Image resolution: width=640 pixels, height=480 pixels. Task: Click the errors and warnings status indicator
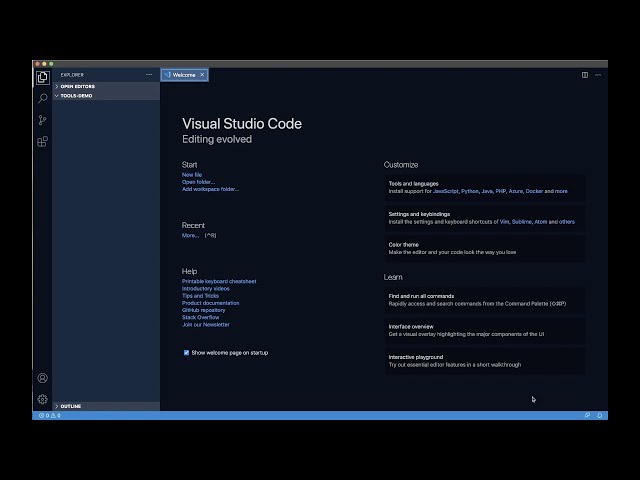tap(50, 415)
